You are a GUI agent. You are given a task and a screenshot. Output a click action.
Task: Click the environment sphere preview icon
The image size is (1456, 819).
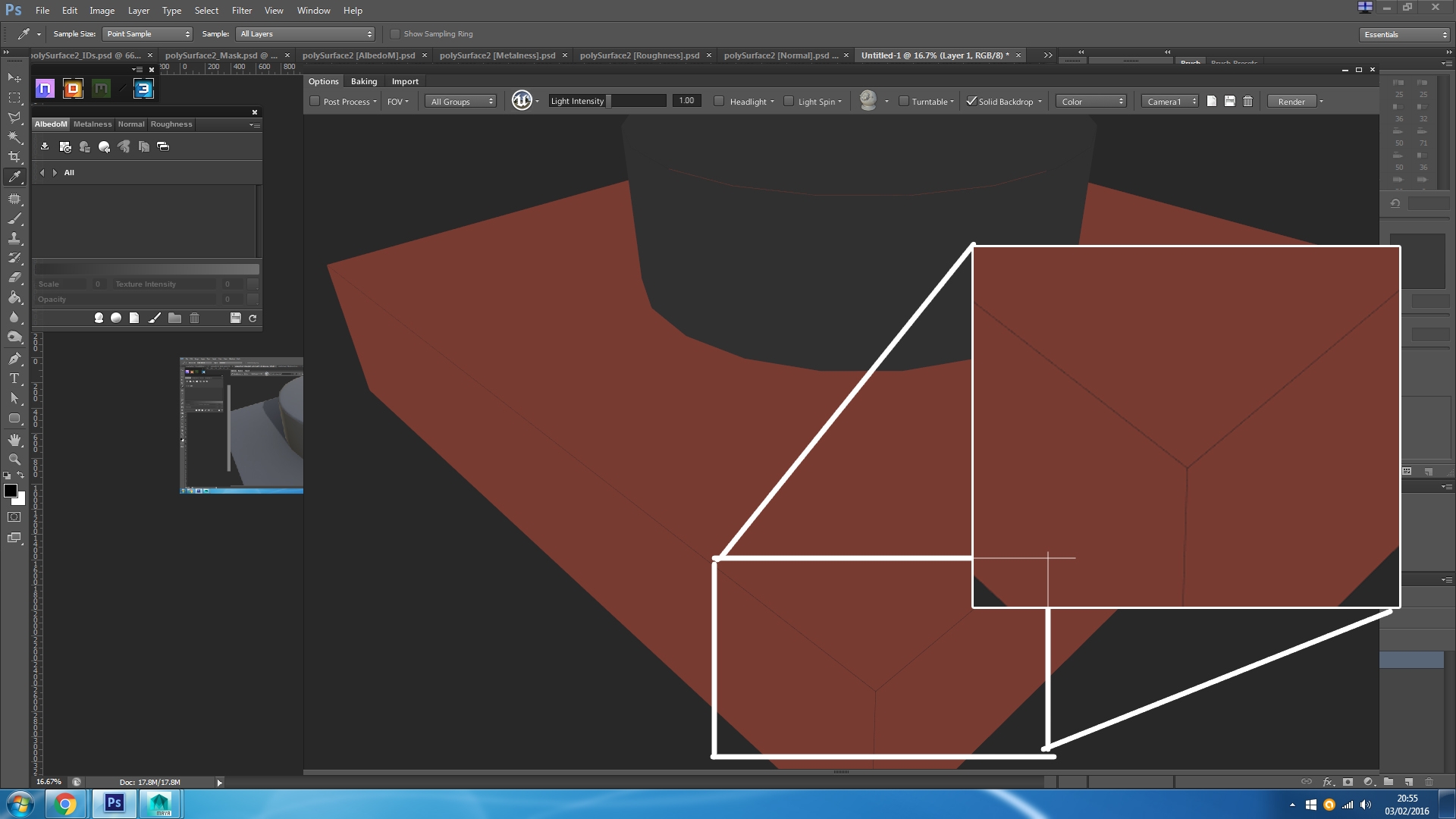[x=868, y=100]
